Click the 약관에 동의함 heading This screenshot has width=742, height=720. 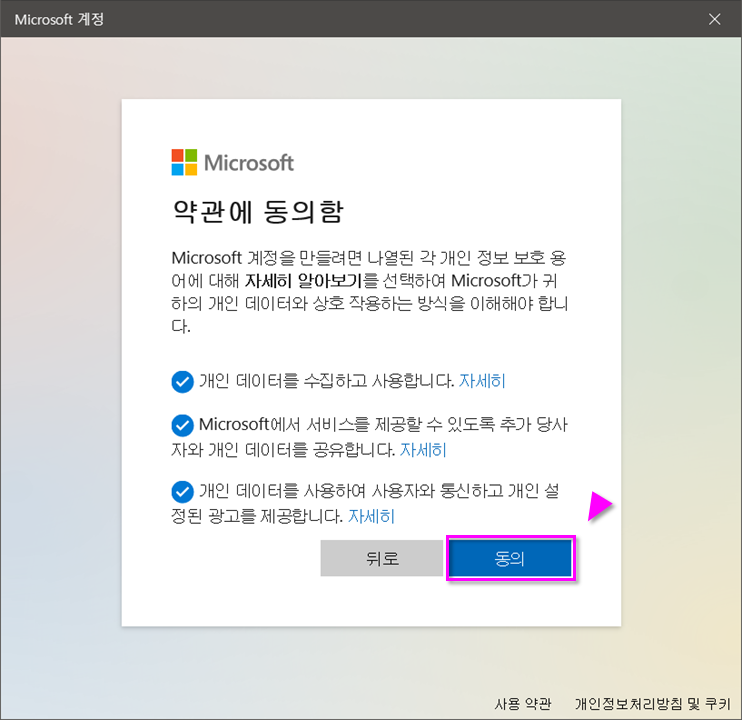(x=258, y=211)
